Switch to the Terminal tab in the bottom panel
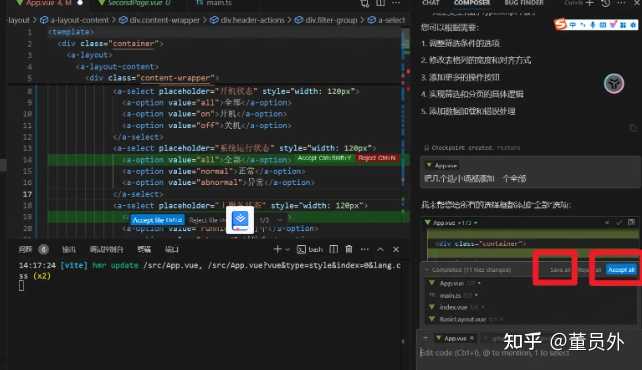Image resolution: width=642 pixels, height=370 pixels. coord(144,249)
